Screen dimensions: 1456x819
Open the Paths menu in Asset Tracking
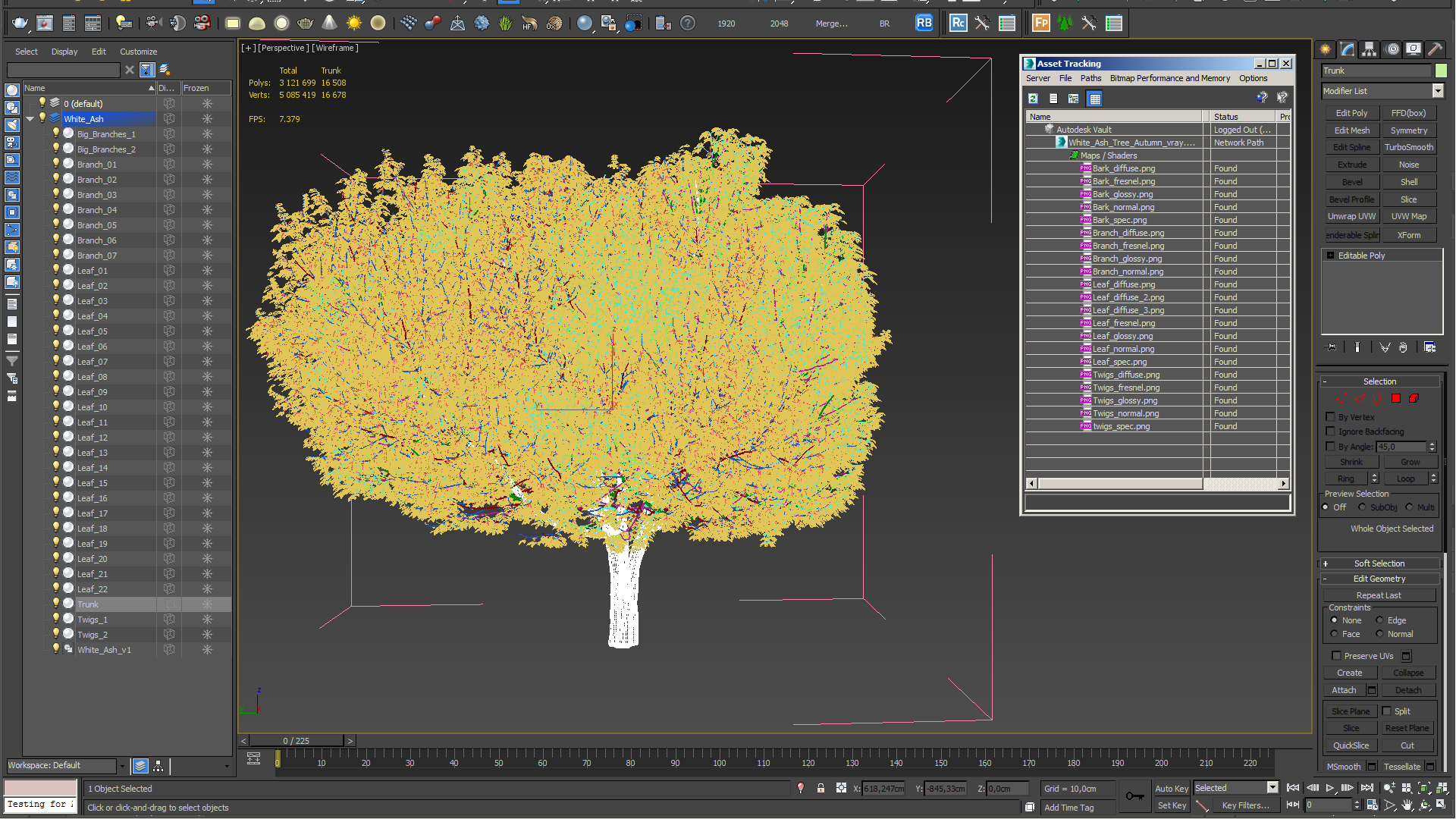[x=1090, y=78]
